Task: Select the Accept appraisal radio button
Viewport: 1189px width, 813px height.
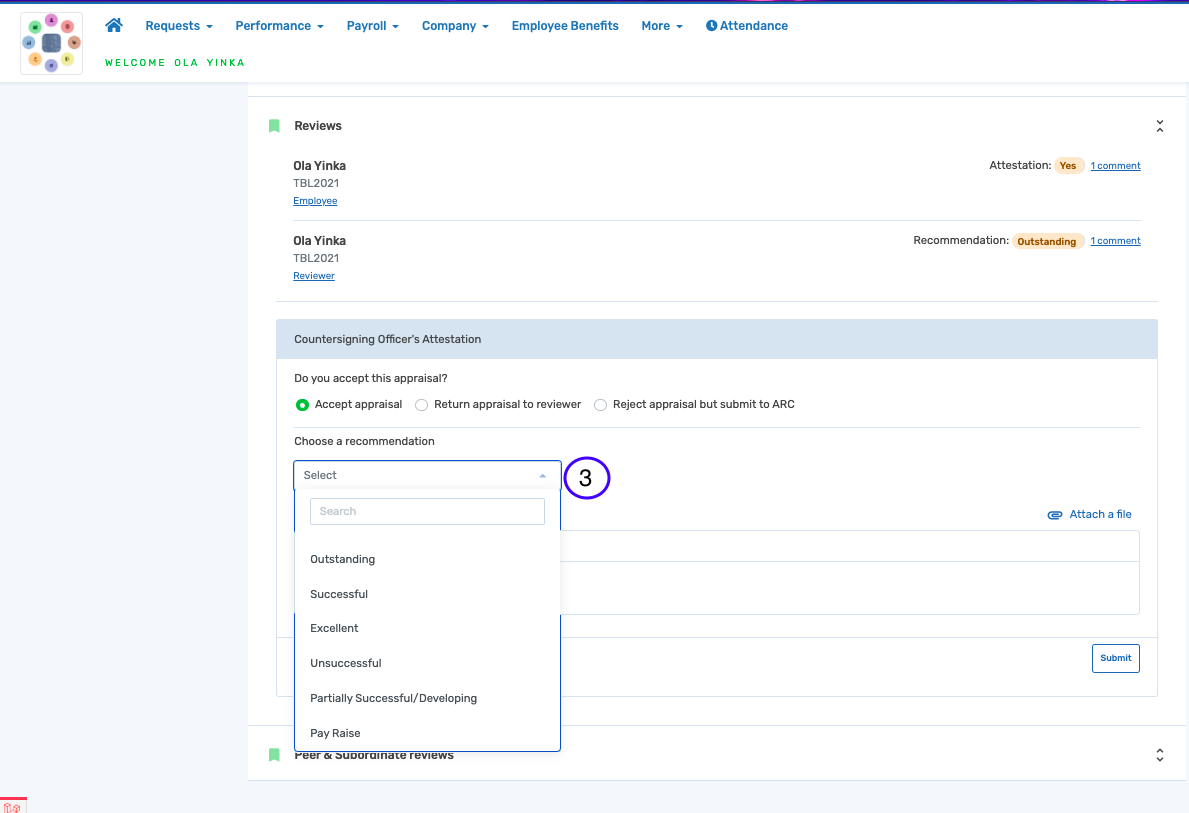Action: coord(302,405)
